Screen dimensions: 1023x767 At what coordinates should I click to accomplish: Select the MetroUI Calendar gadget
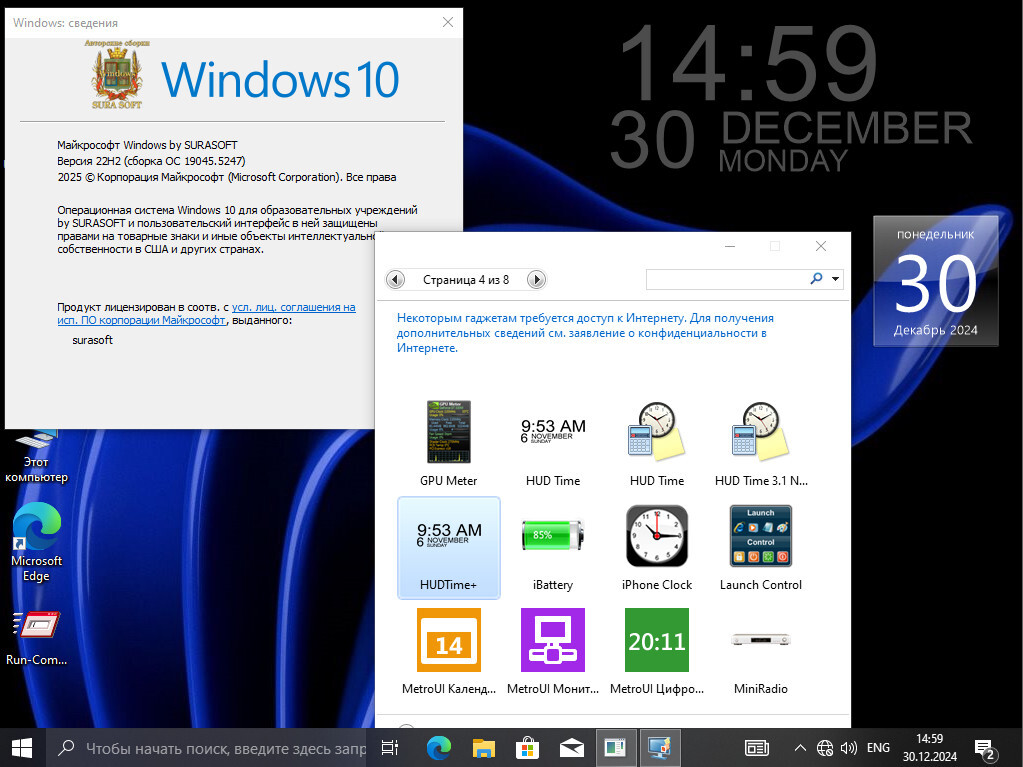click(448, 652)
